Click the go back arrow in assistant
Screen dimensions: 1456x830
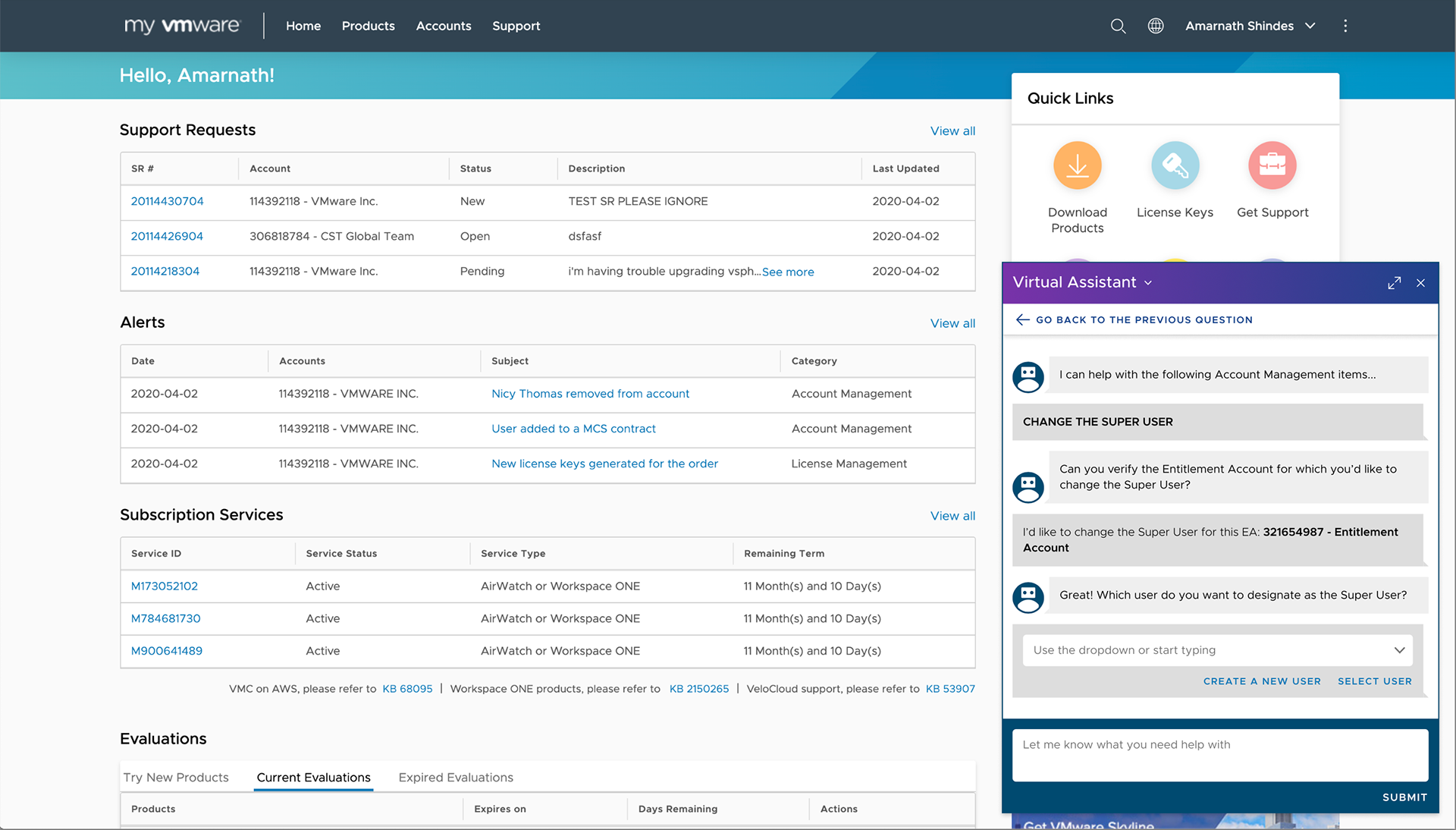coord(1022,319)
